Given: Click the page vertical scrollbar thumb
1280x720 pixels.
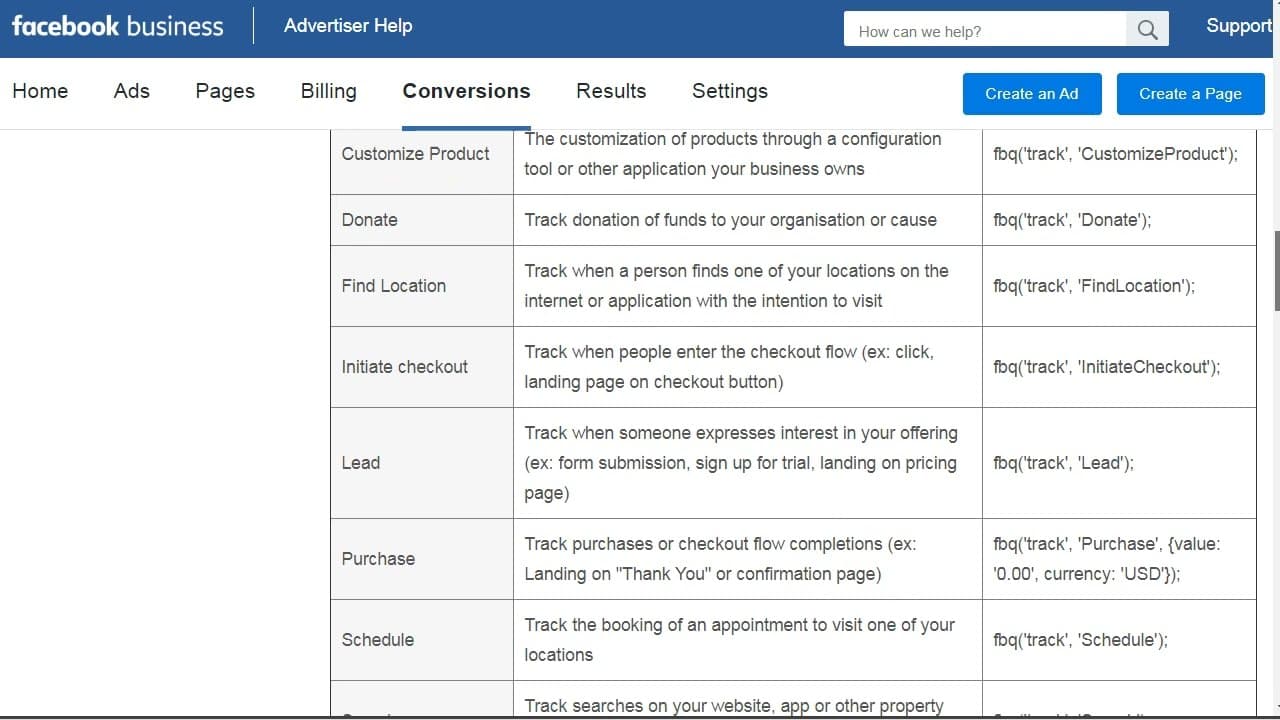Looking at the screenshot, I should pyautogui.click(x=1276, y=270).
